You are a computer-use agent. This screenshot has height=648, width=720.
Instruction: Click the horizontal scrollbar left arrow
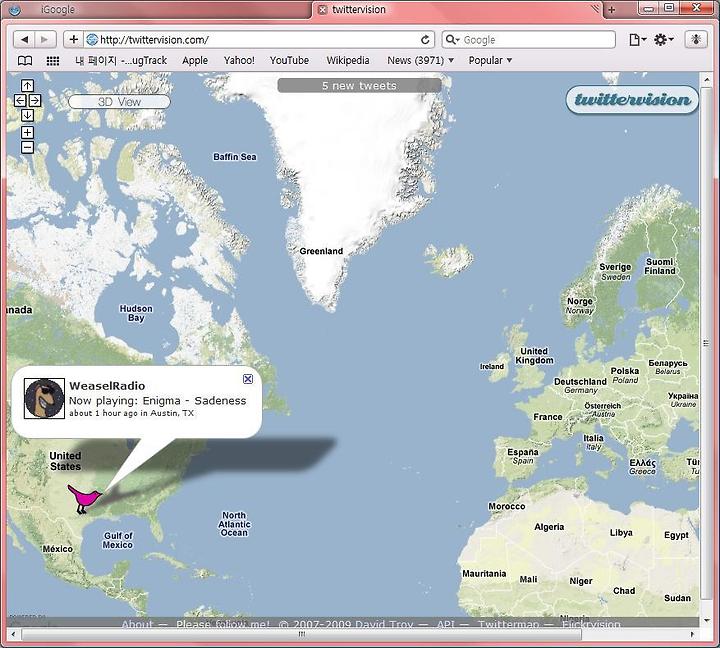point(13,634)
